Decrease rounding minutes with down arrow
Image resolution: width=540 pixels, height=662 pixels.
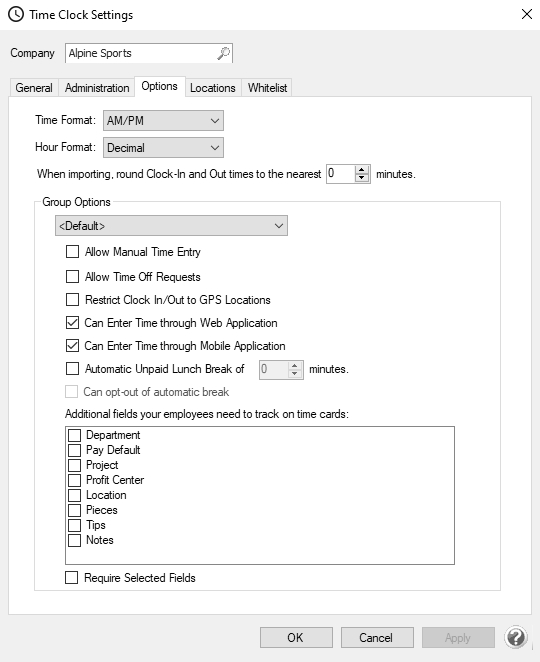point(361,178)
